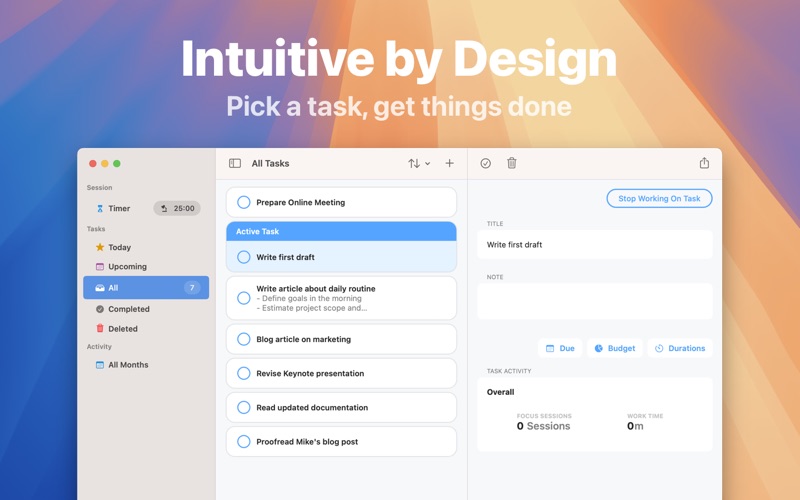The image size is (800, 500).
Task: Check off Read updated documentation
Action: (x=244, y=408)
